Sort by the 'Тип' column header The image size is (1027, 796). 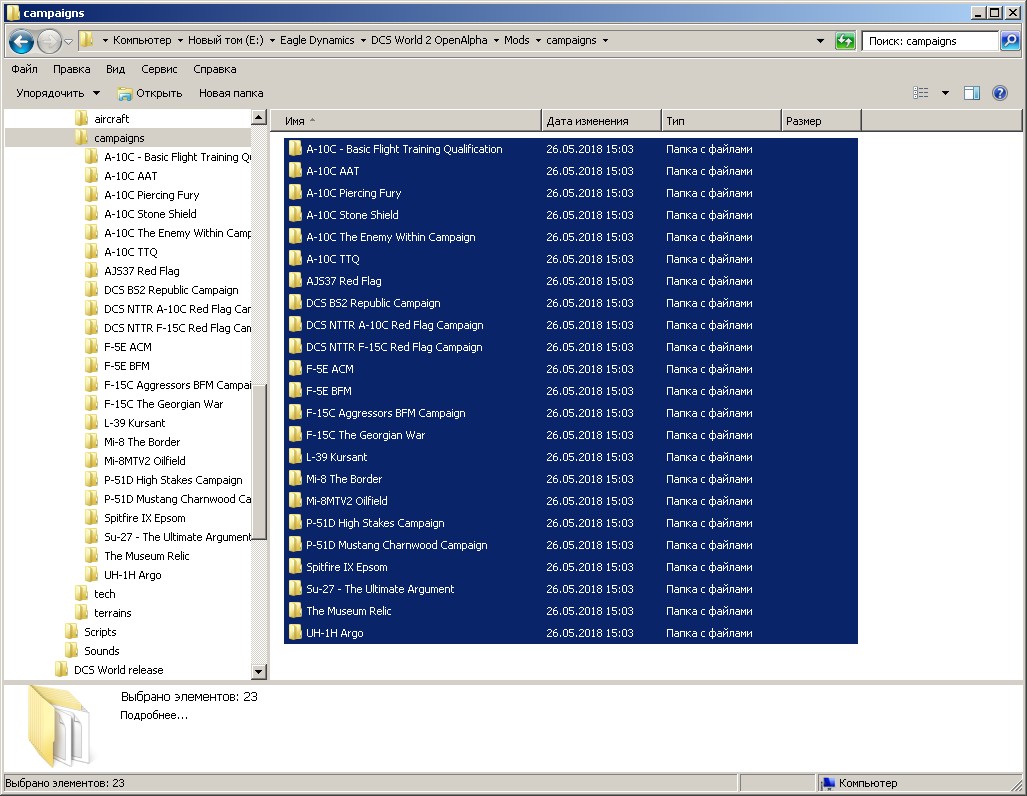click(x=721, y=121)
